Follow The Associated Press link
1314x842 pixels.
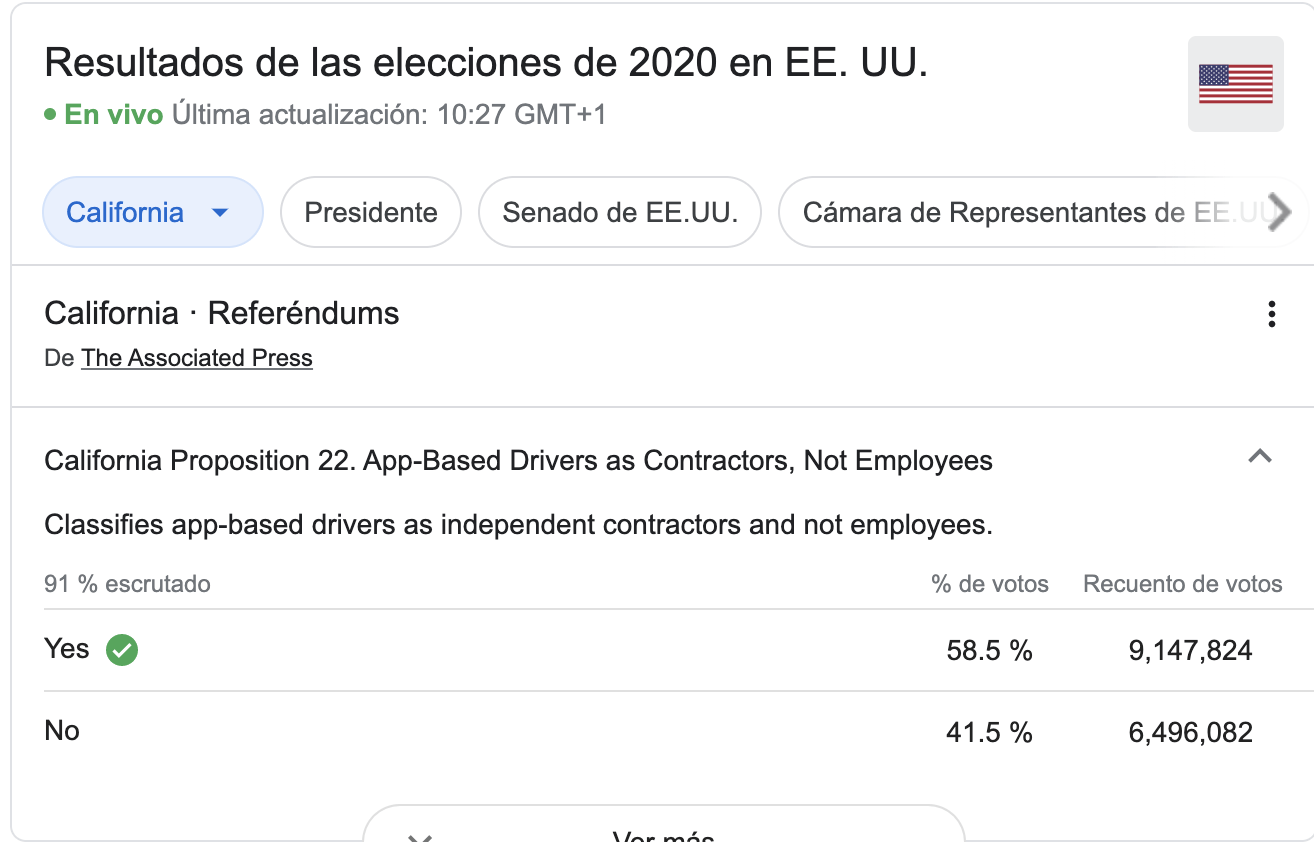tap(197, 358)
